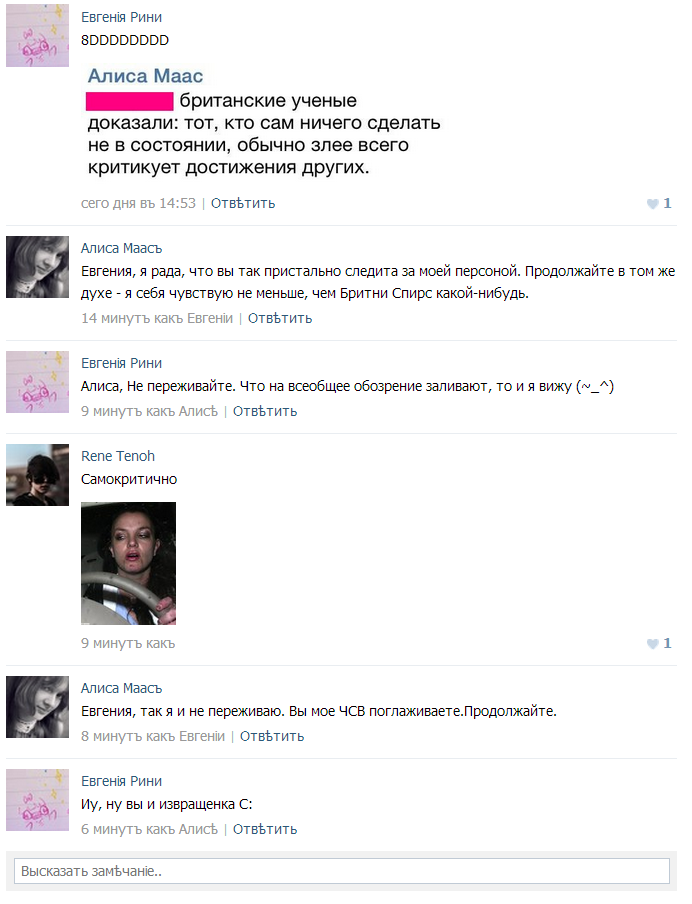Screen dimensions: 692x904
Task: Click the '9 минутъ какъ' timestamp under photo
Action: [x=128, y=643]
